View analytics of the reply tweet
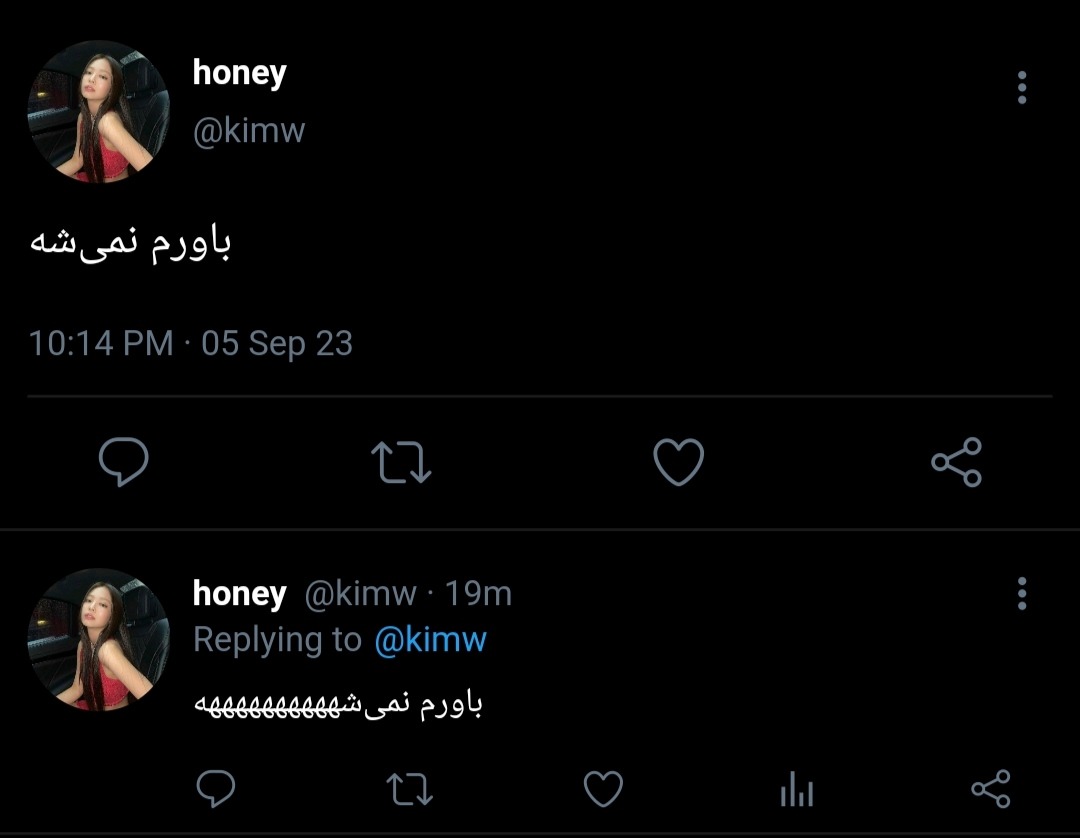The width and height of the screenshot is (1080, 838). (x=797, y=789)
